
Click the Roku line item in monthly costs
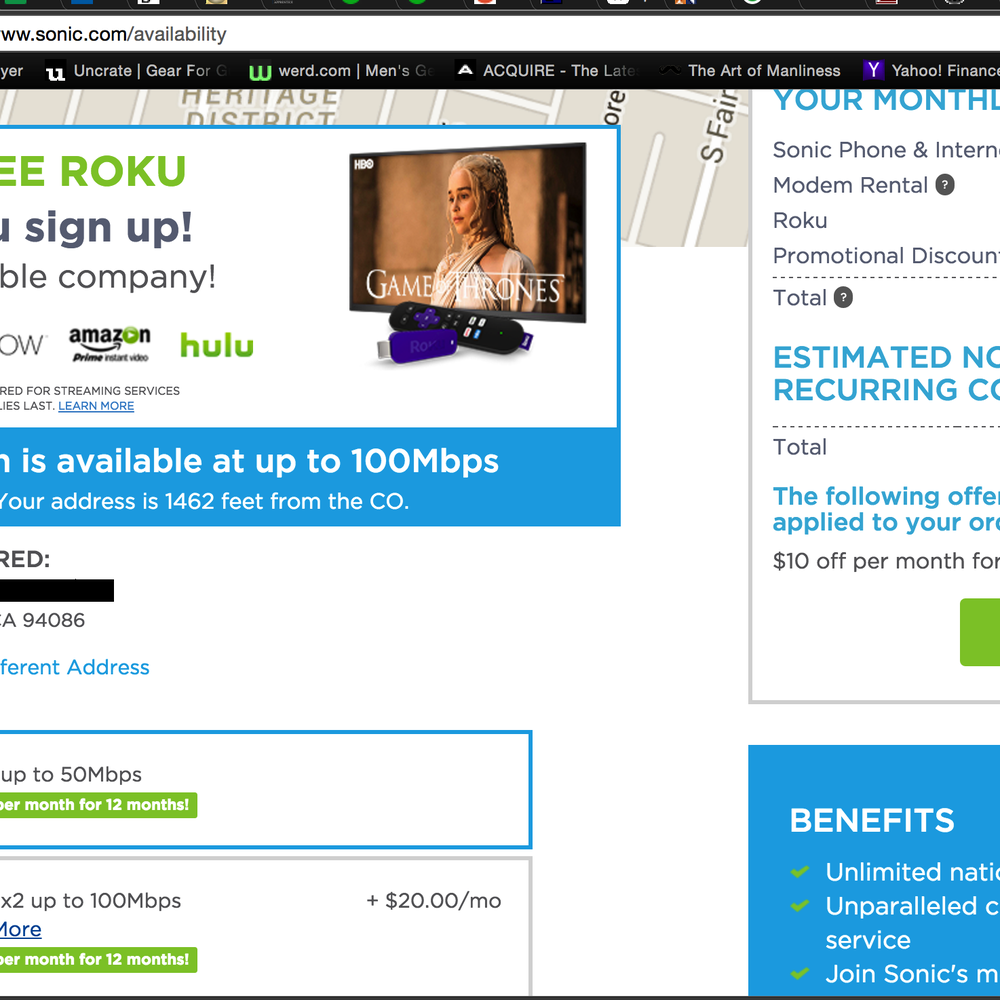tap(800, 221)
